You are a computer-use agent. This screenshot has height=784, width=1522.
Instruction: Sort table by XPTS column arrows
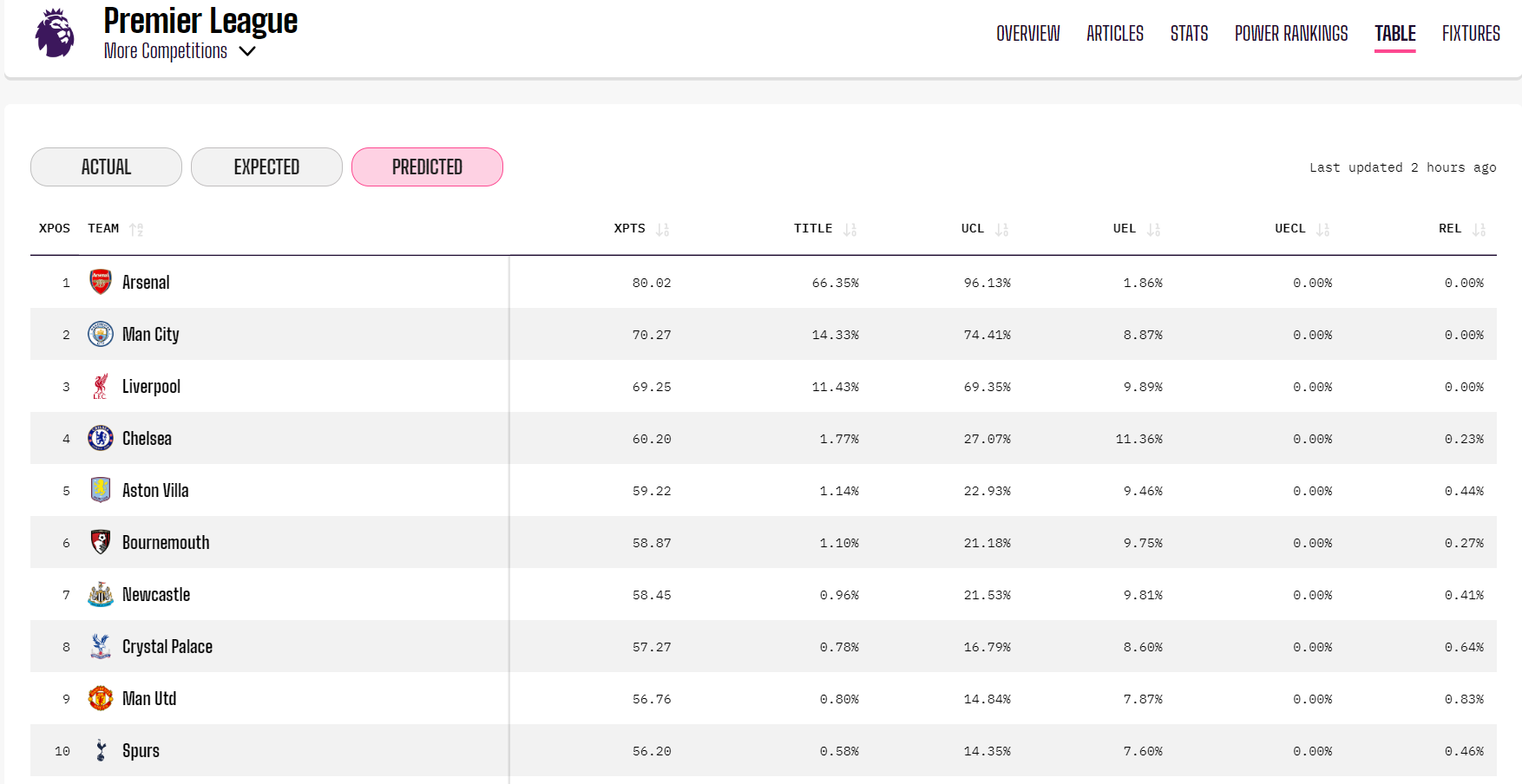click(663, 229)
